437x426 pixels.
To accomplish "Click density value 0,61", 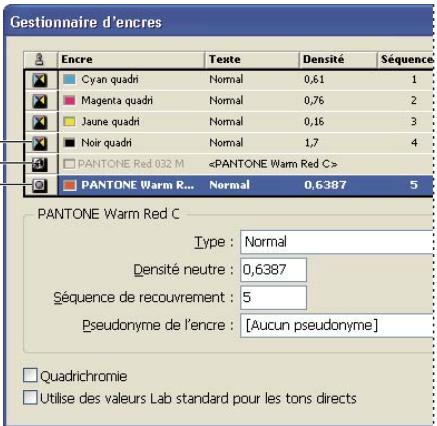I will [x=314, y=80].
